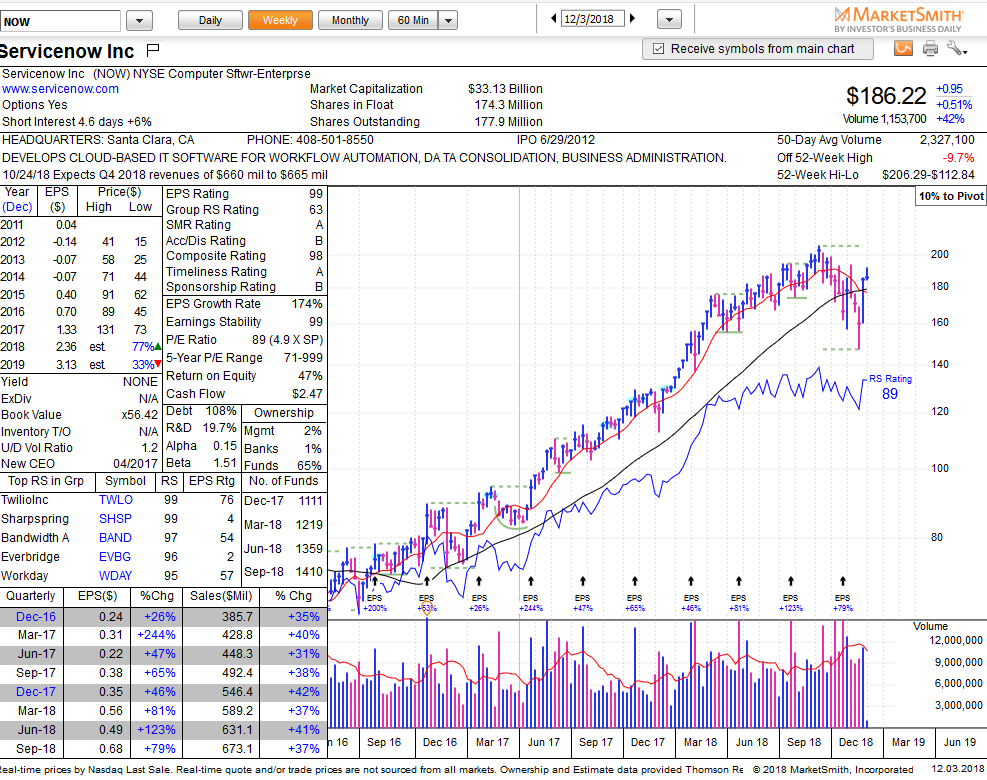The width and height of the screenshot is (987, 780).
Task: Open the www.servicenow.com link
Action: [x=60, y=89]
